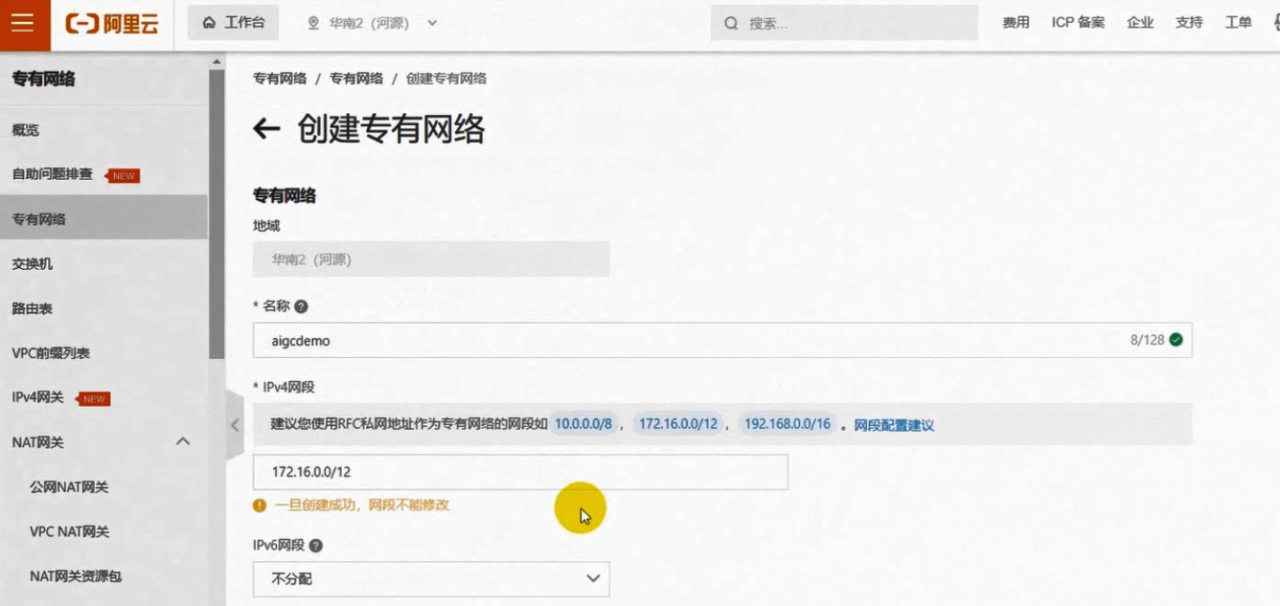The height and width of the screenshot is (606, 1280).
Task: Open the hamburger main menu
Action: 24,24
